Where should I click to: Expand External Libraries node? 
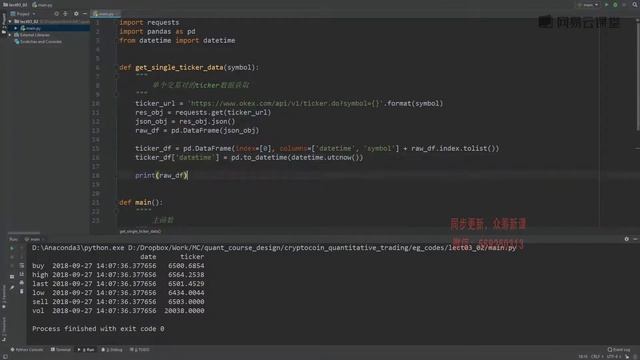tap(10, 35)
